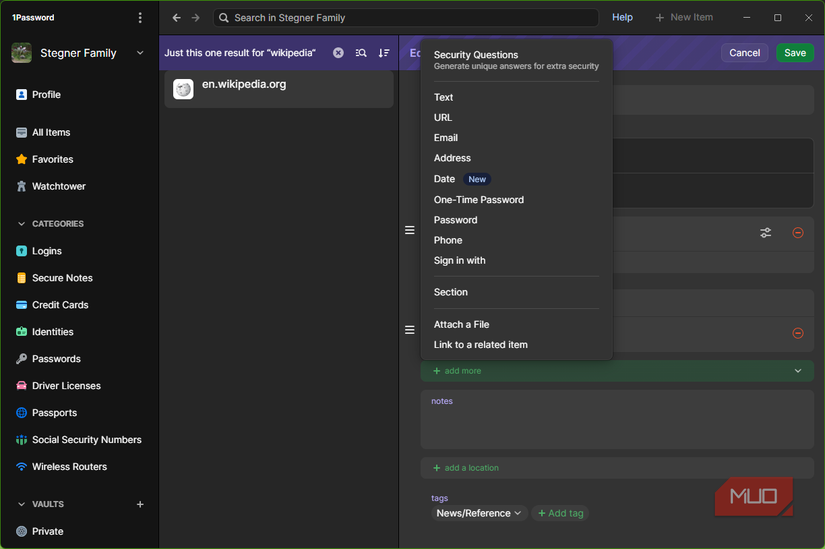The height and width of the screenshot is (549, 825).
Task: Expand the Stegner Family account dropdown
Action: 140,53
